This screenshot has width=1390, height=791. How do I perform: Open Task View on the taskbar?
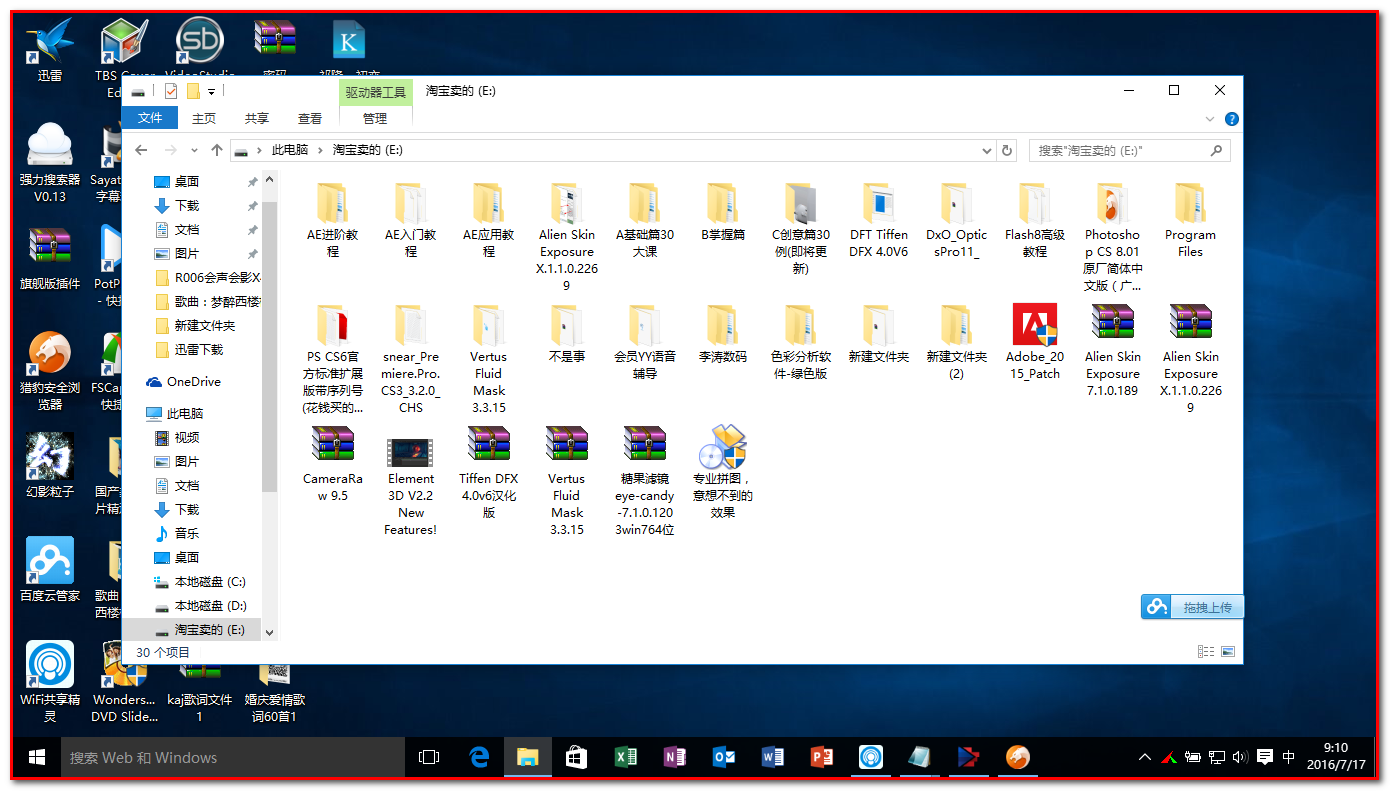tap(429, 758)
